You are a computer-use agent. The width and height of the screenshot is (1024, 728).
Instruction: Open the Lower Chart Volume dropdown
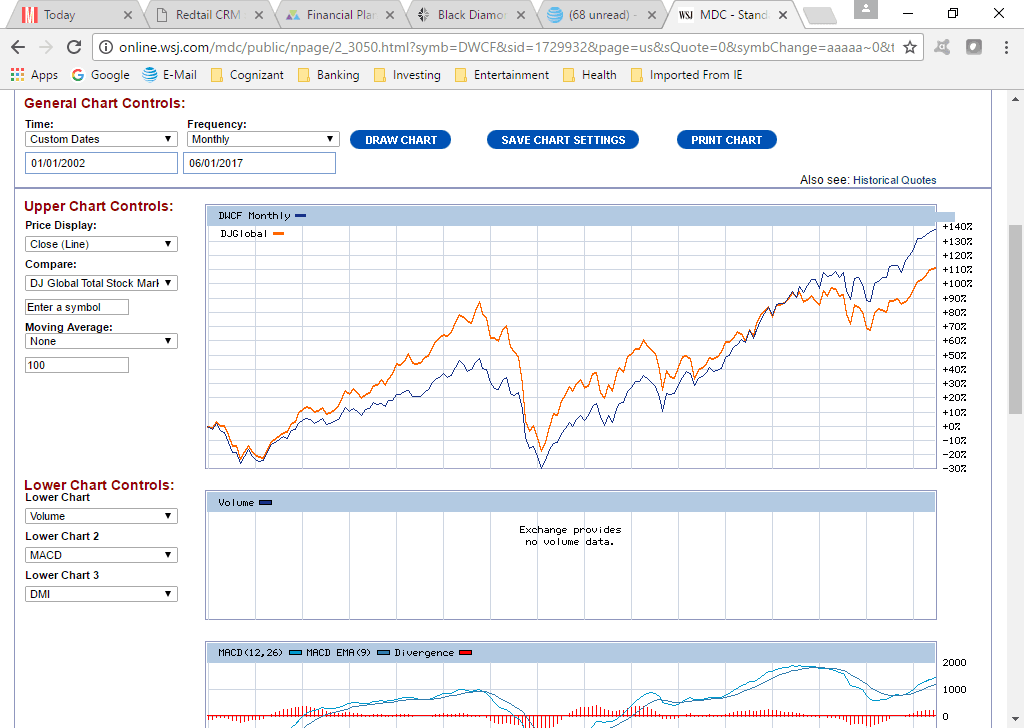pyautogui.click(x=101, y=516)
